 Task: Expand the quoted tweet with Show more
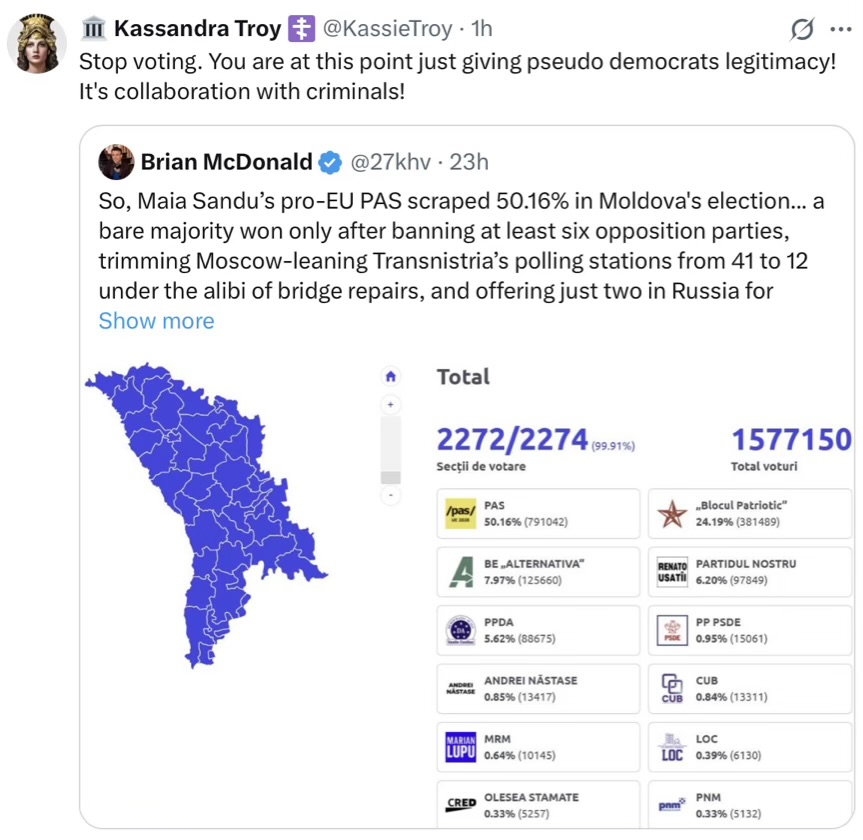156,320
